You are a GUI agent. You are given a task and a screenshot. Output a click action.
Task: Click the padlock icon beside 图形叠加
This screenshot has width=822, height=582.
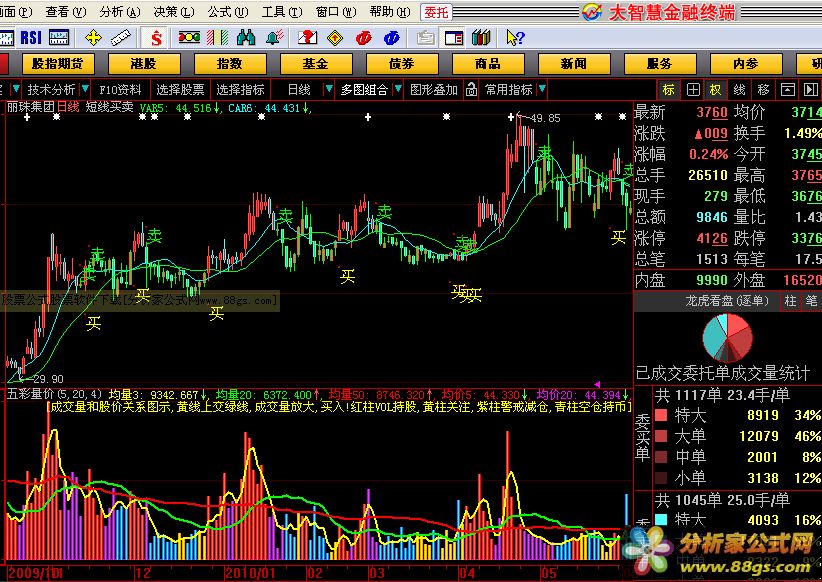pyautogui.click(x=471, y=89)
